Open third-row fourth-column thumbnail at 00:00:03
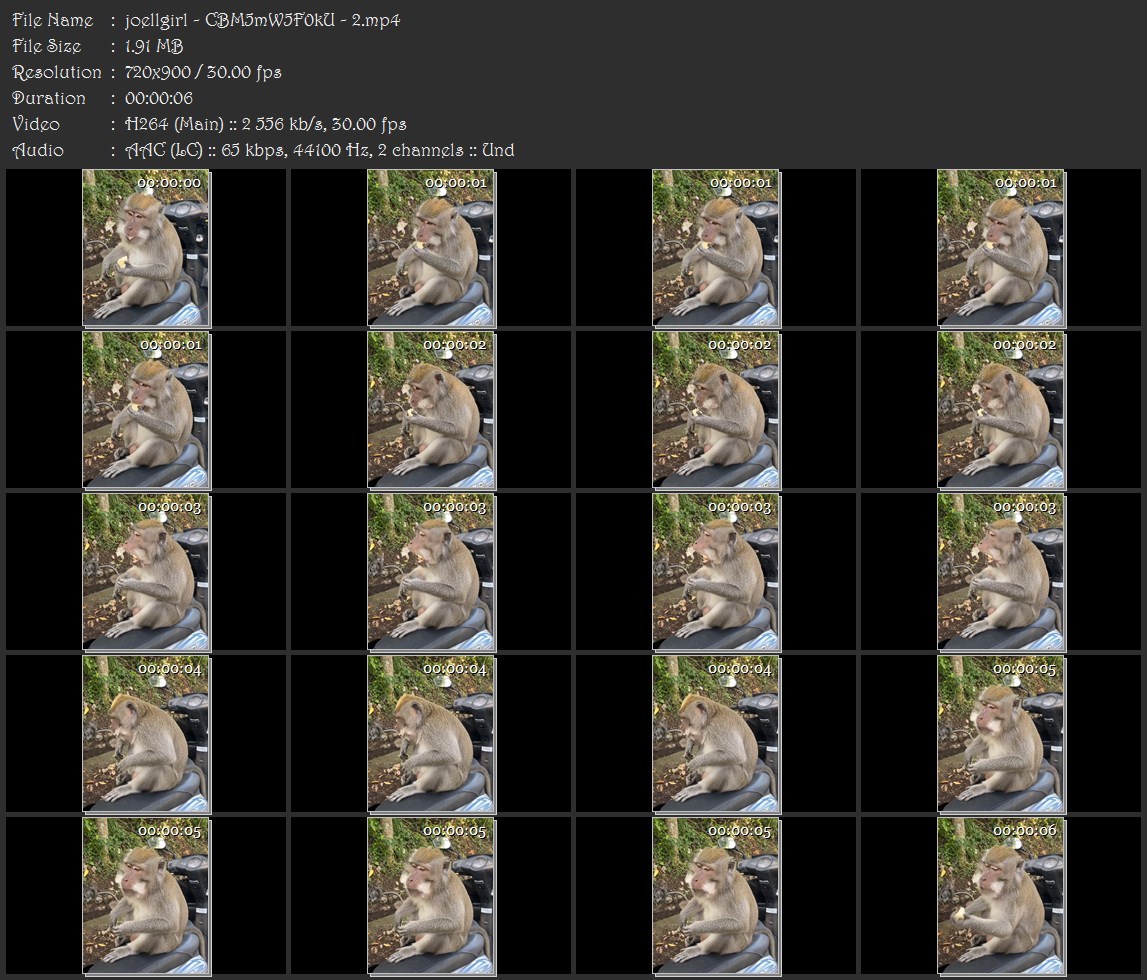 tap(1001, 573)
